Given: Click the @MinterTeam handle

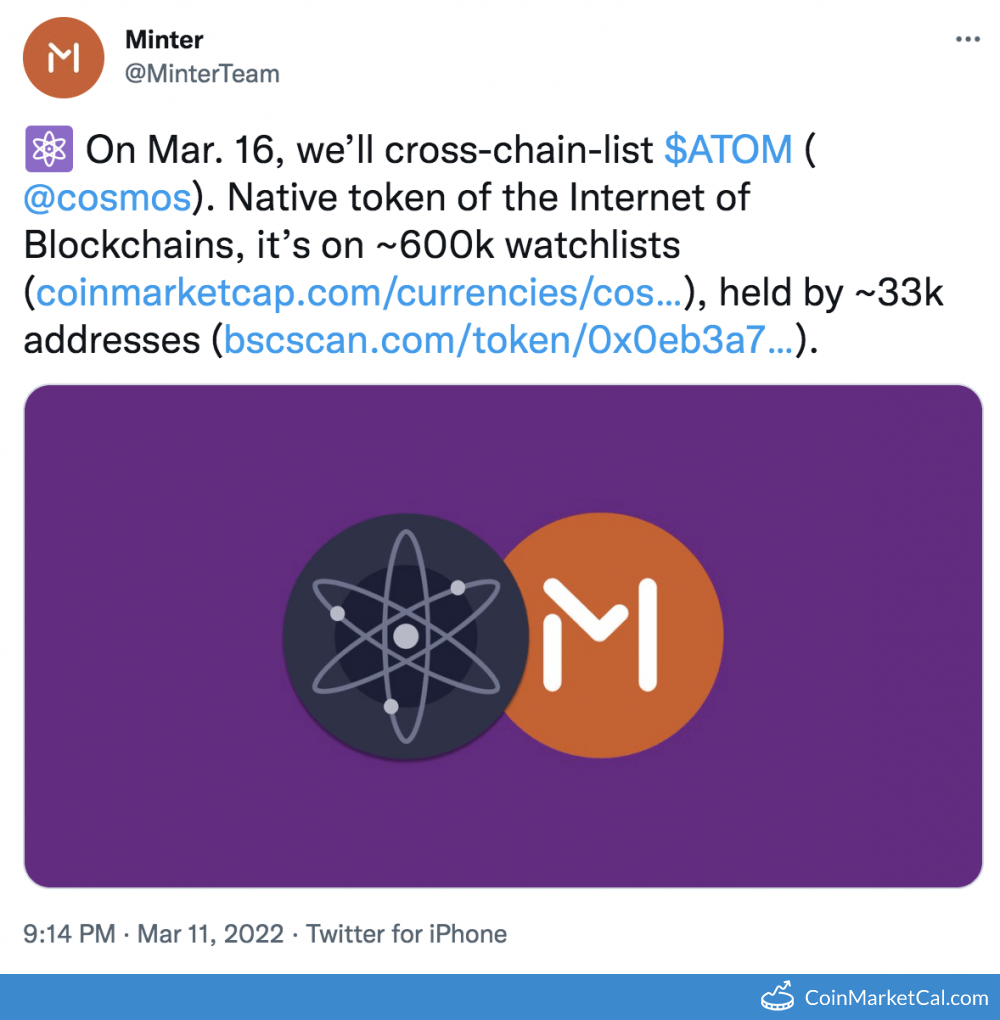Looking at the screenshot, I should [202, 72].
